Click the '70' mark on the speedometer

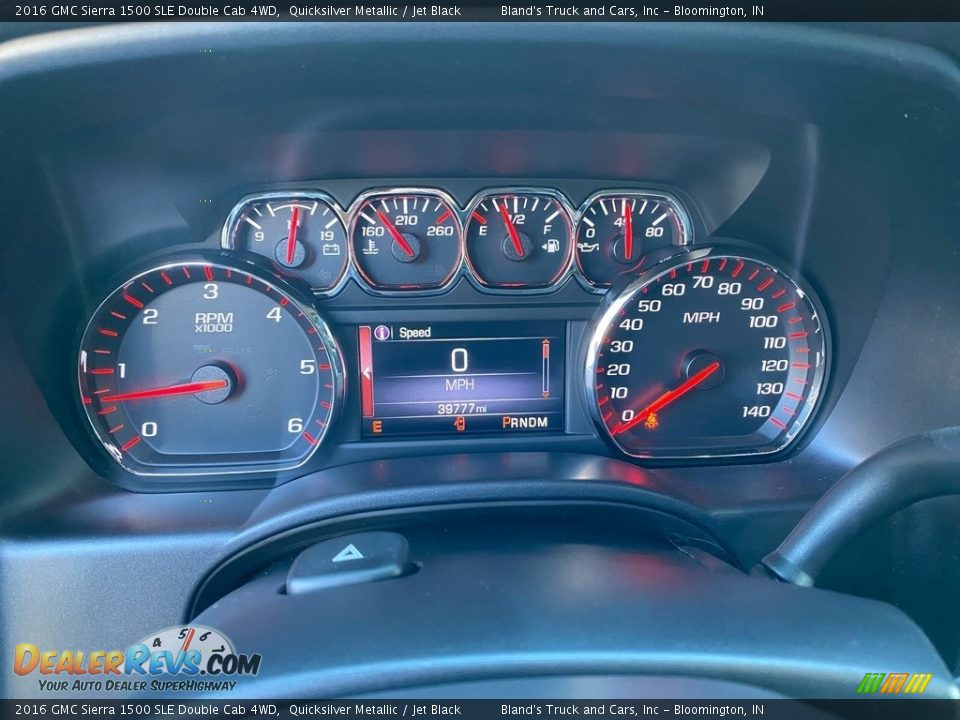point(702,282)
